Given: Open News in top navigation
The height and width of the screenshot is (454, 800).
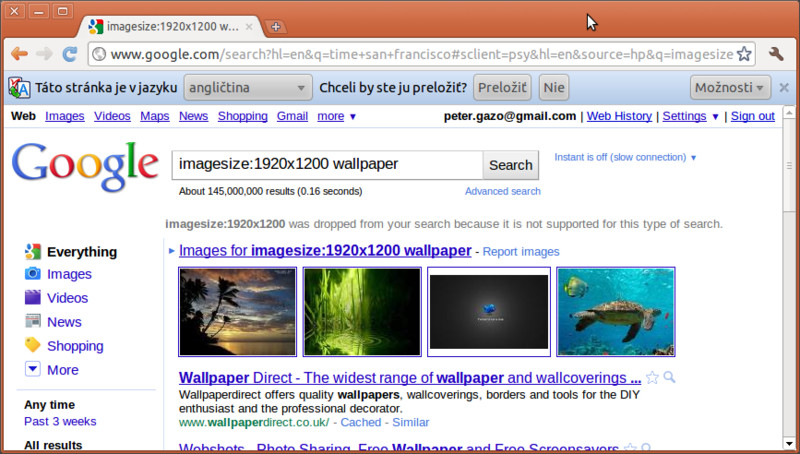Looking at the screenshot, I should click(193, 116).
